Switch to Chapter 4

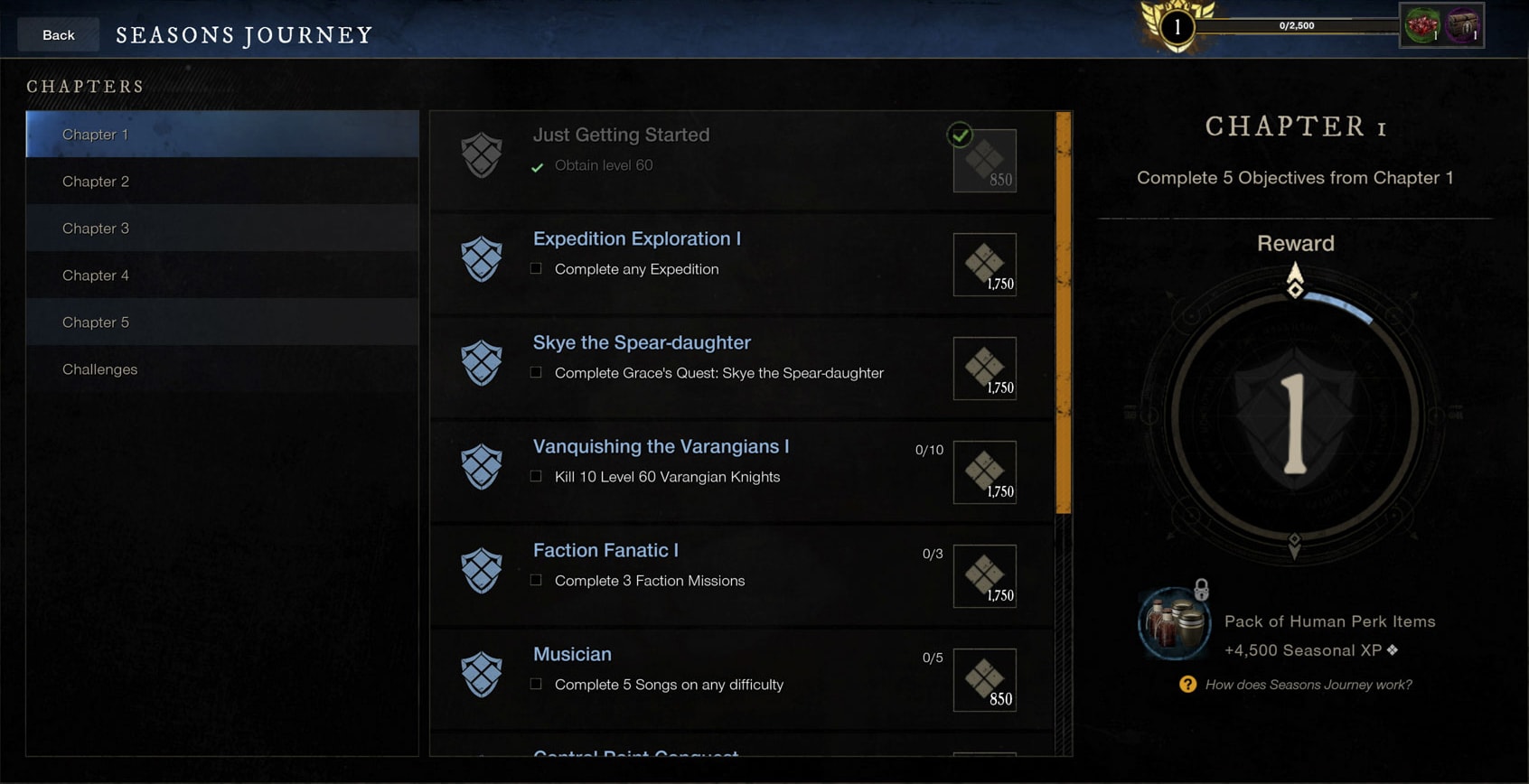point(222,275)
